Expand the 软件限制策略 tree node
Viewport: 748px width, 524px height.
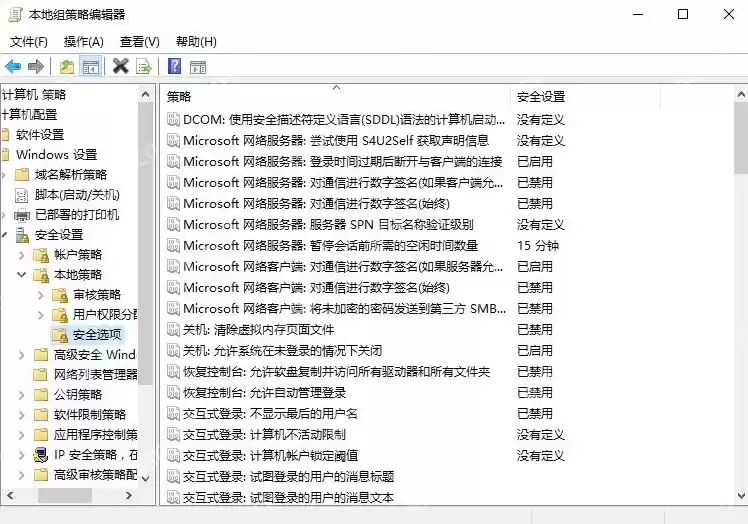point(21,415)
